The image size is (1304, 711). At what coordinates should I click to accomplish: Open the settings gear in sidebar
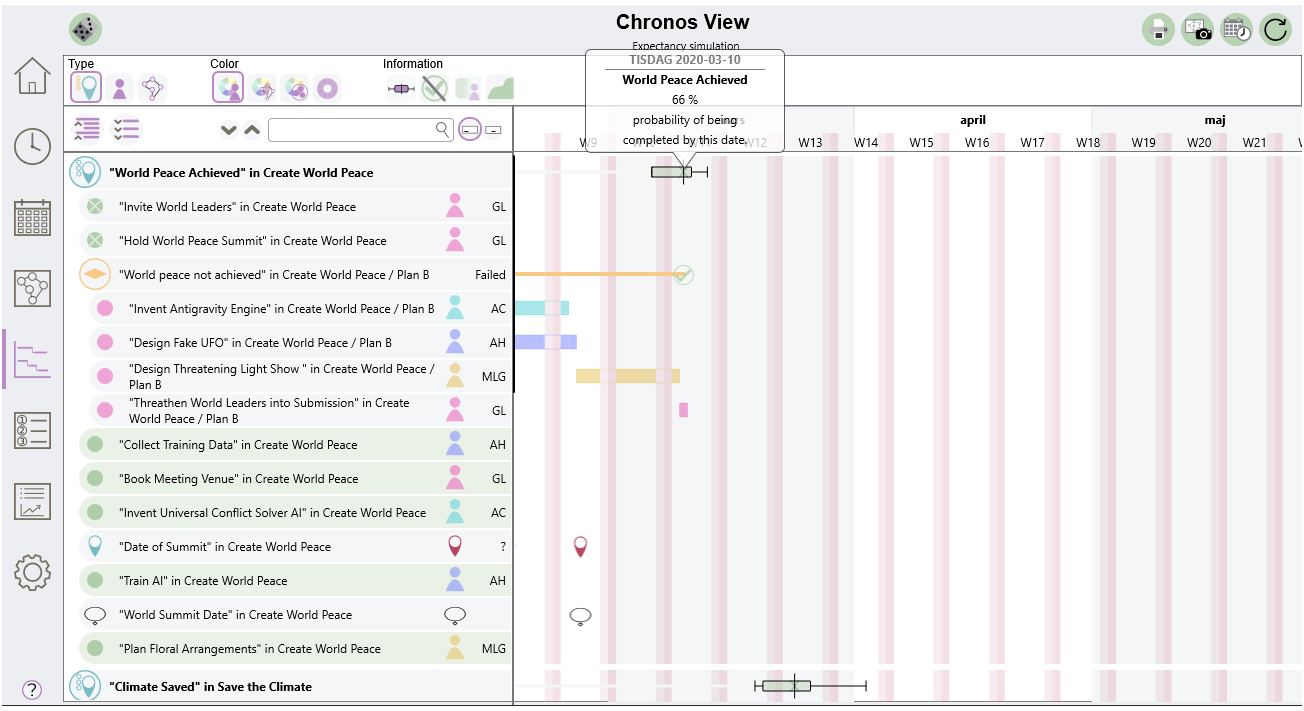[x=32, y=572]
